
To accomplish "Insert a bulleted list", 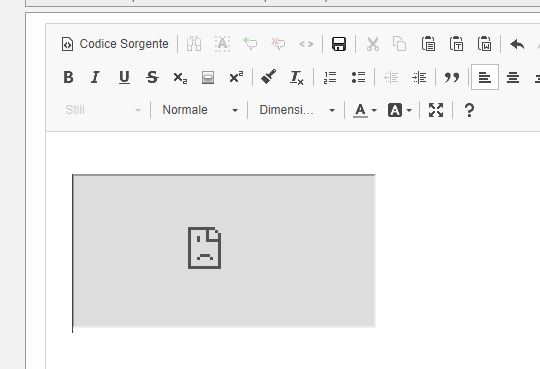I will 358,77.
